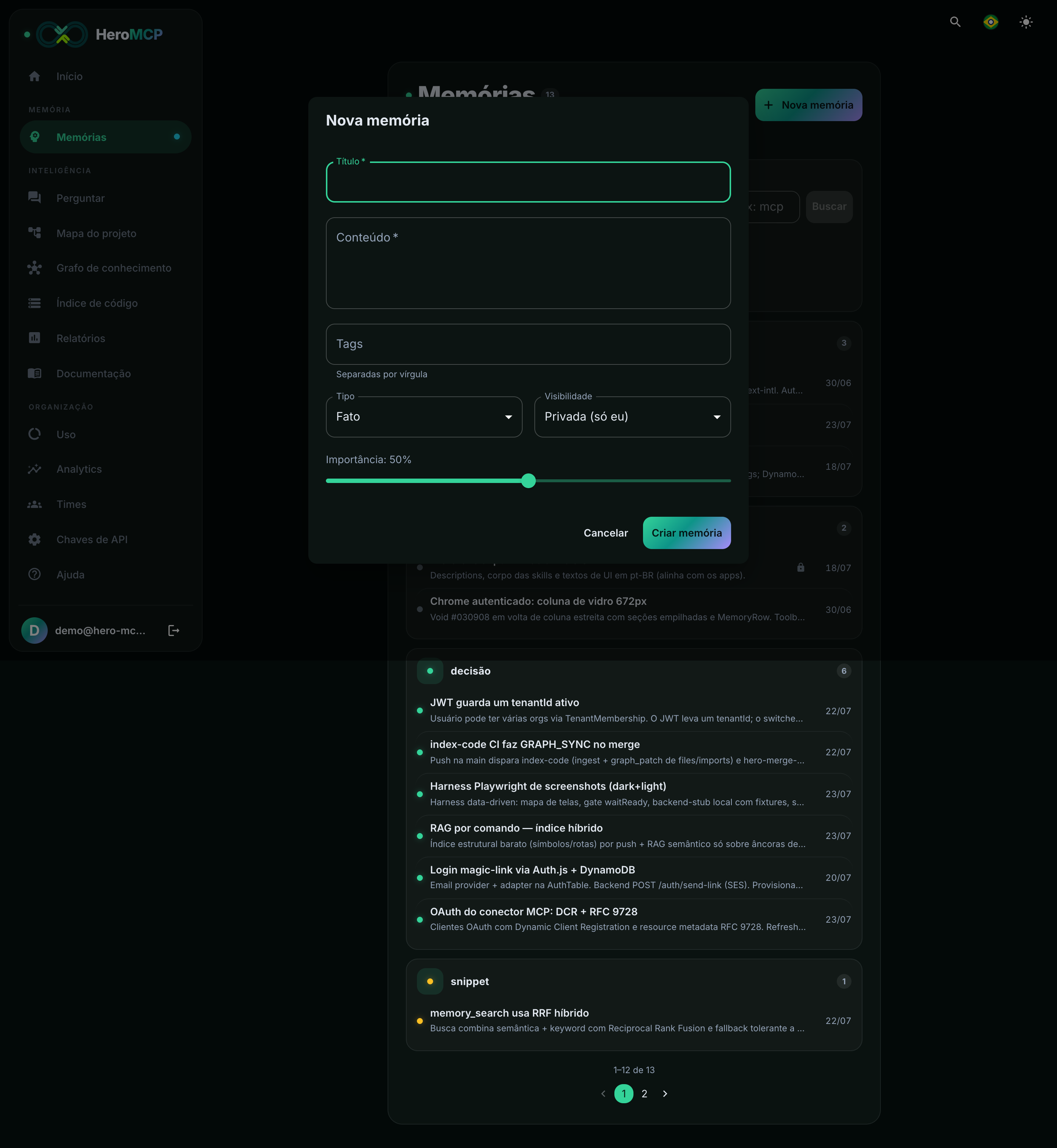Navigate to Grafo de conhecimento

point(106,268)
